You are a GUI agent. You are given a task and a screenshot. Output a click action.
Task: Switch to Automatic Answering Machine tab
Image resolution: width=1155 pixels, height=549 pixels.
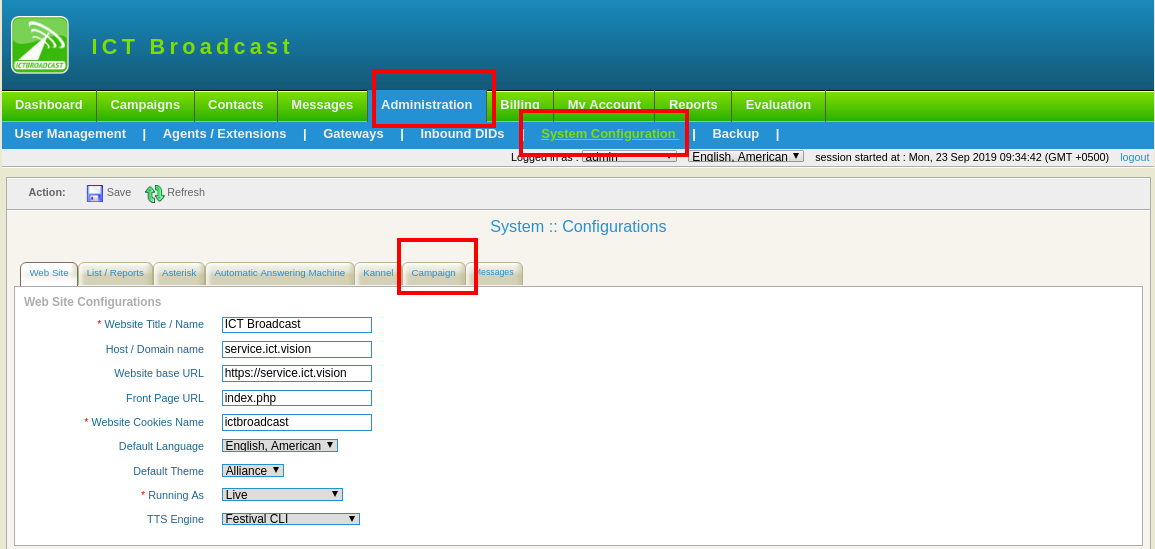(280, 273)
